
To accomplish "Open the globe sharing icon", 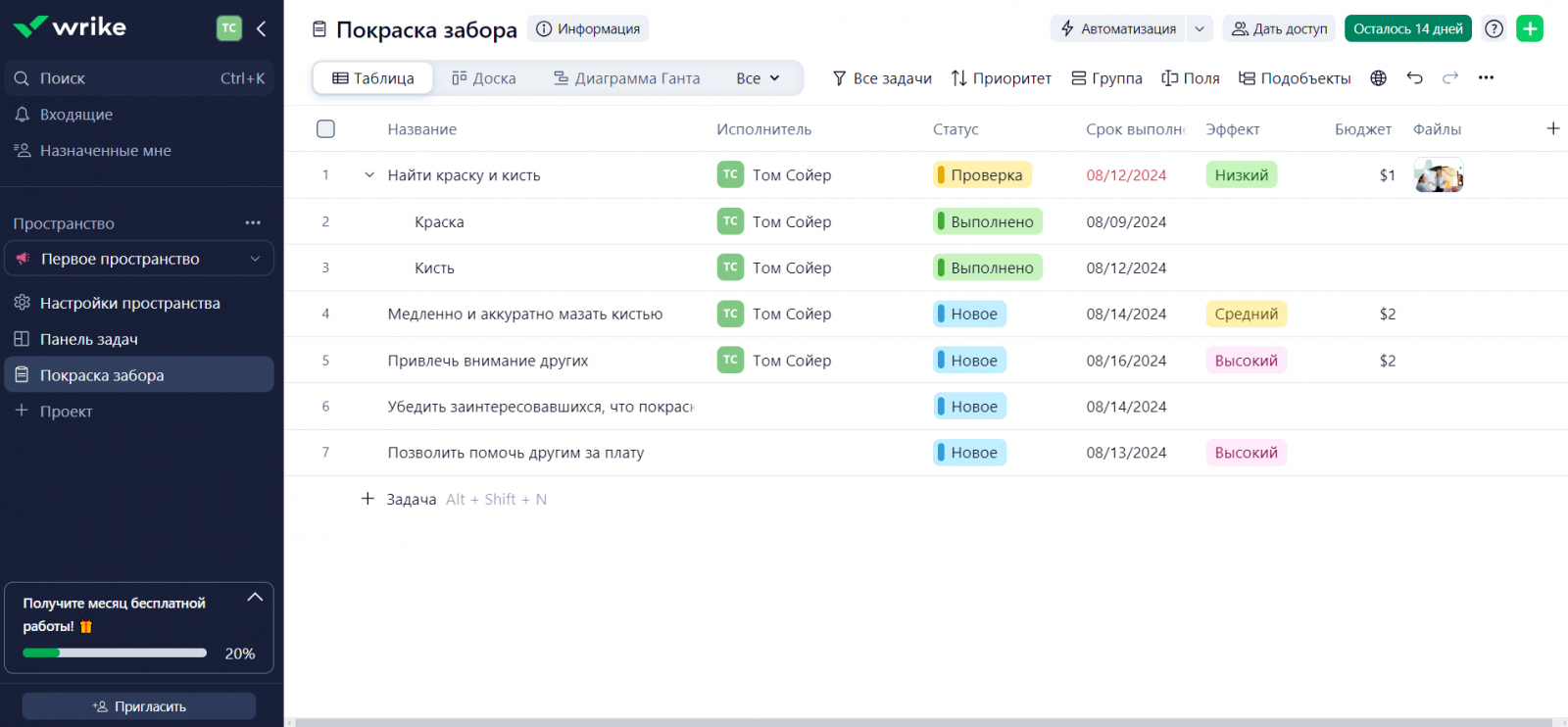I will coord(1378,78).
